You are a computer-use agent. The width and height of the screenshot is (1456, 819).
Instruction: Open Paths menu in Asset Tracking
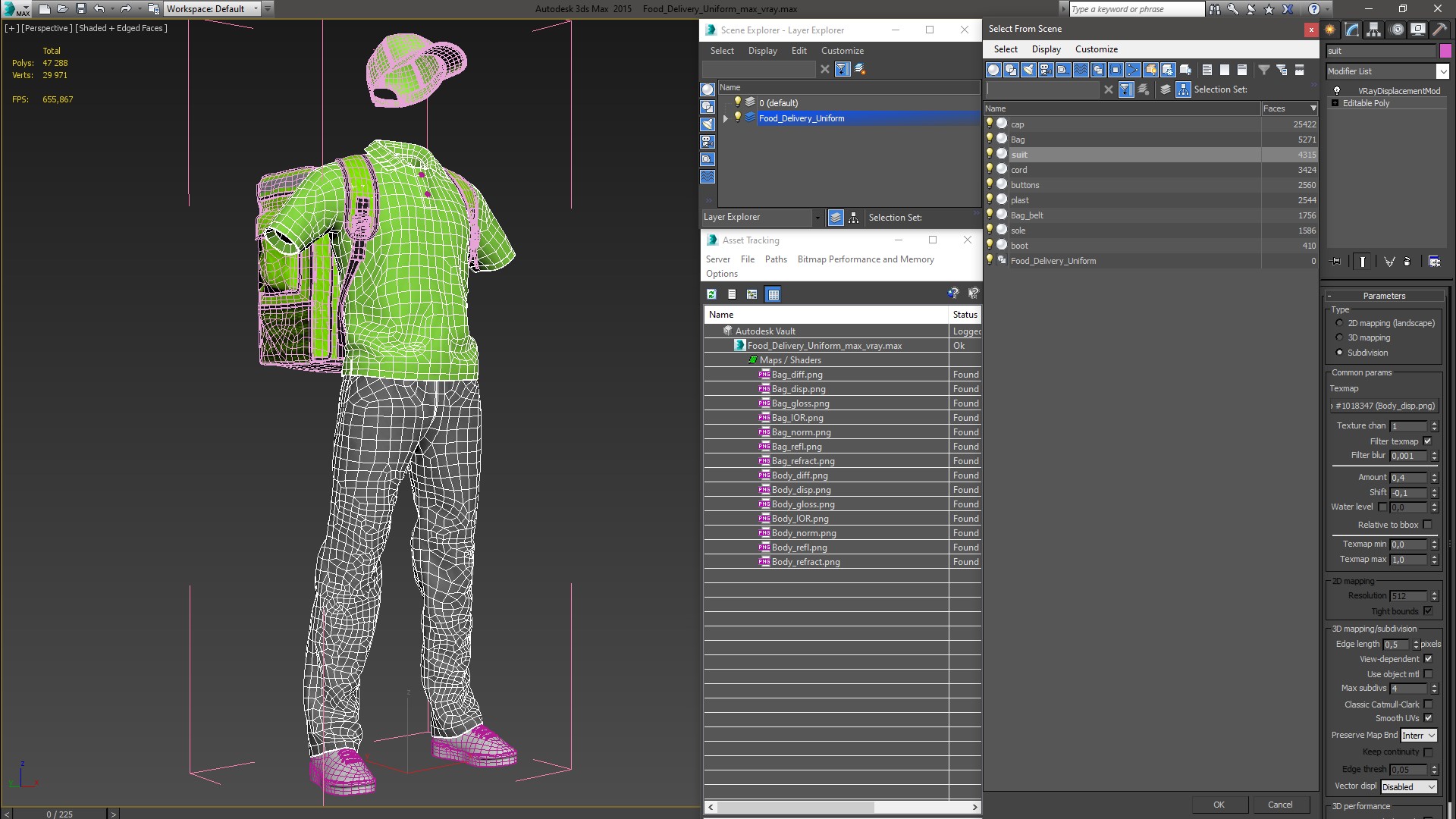pyautogui.click(x=776, y=259)
